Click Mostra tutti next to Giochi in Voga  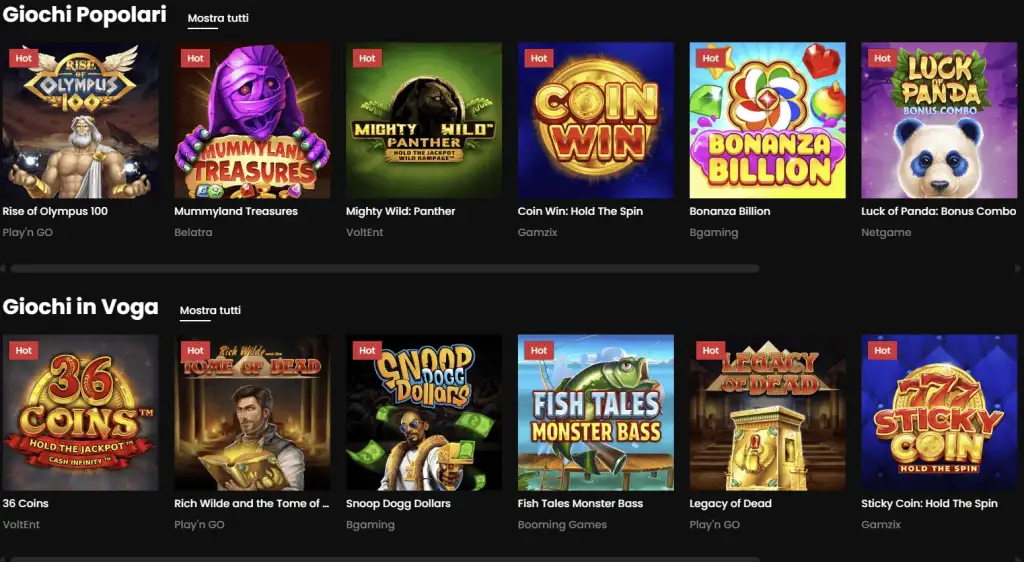click(210, 310)
